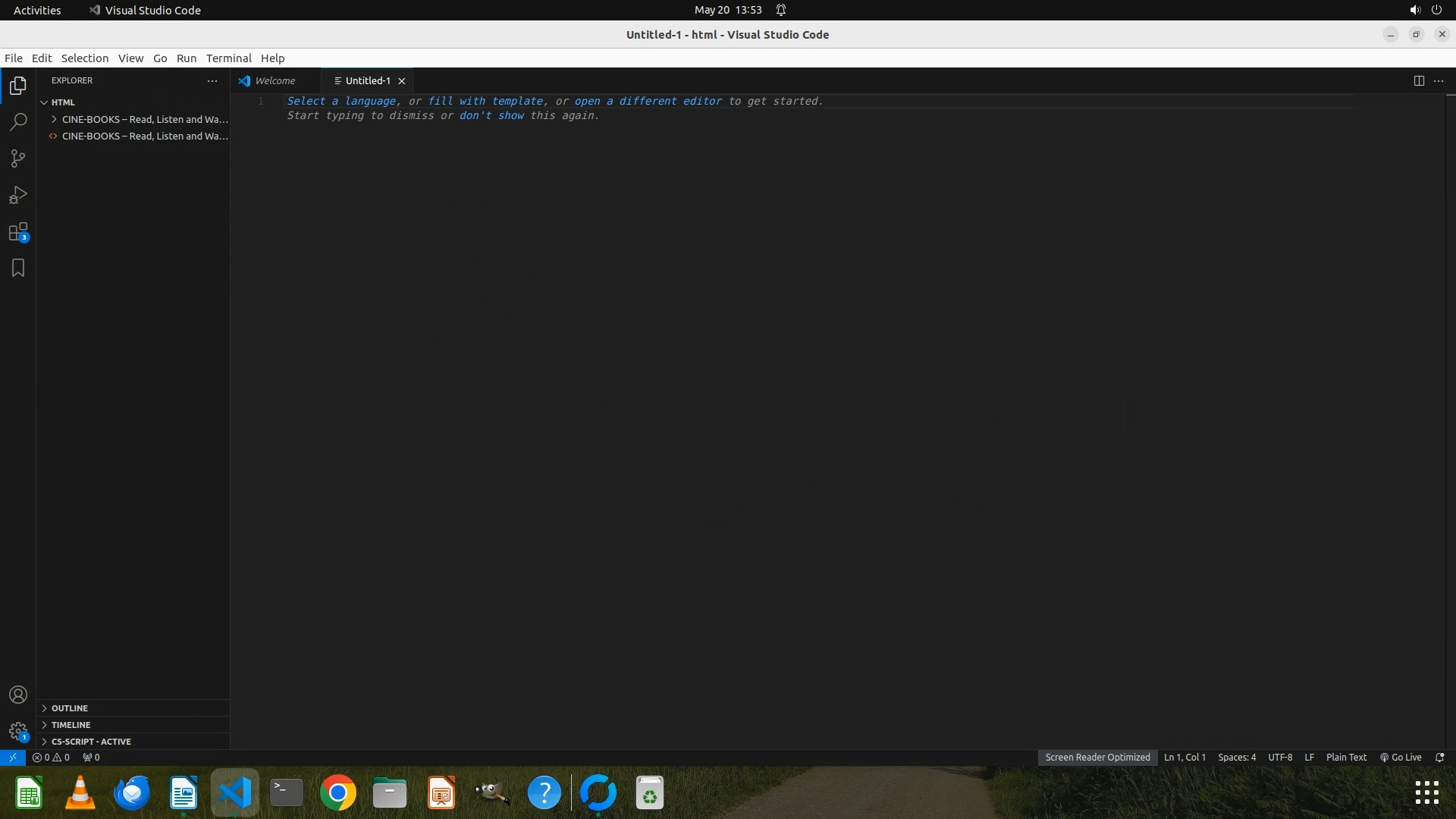The image size is (1456, 819).
Task: Open the notifications bell in status bar
Action: point(1440,758)
